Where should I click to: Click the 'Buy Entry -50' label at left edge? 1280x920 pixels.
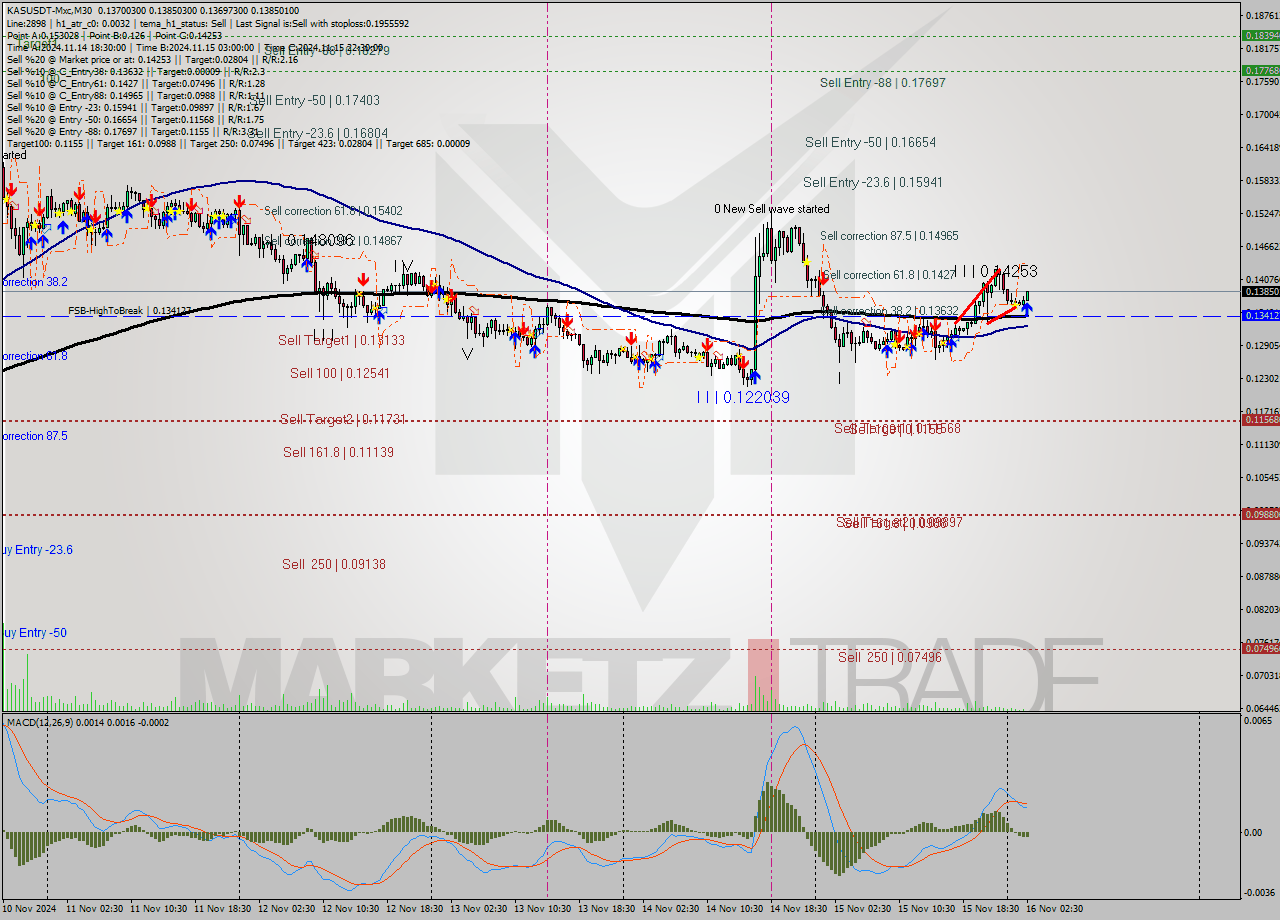pos(33,633)
